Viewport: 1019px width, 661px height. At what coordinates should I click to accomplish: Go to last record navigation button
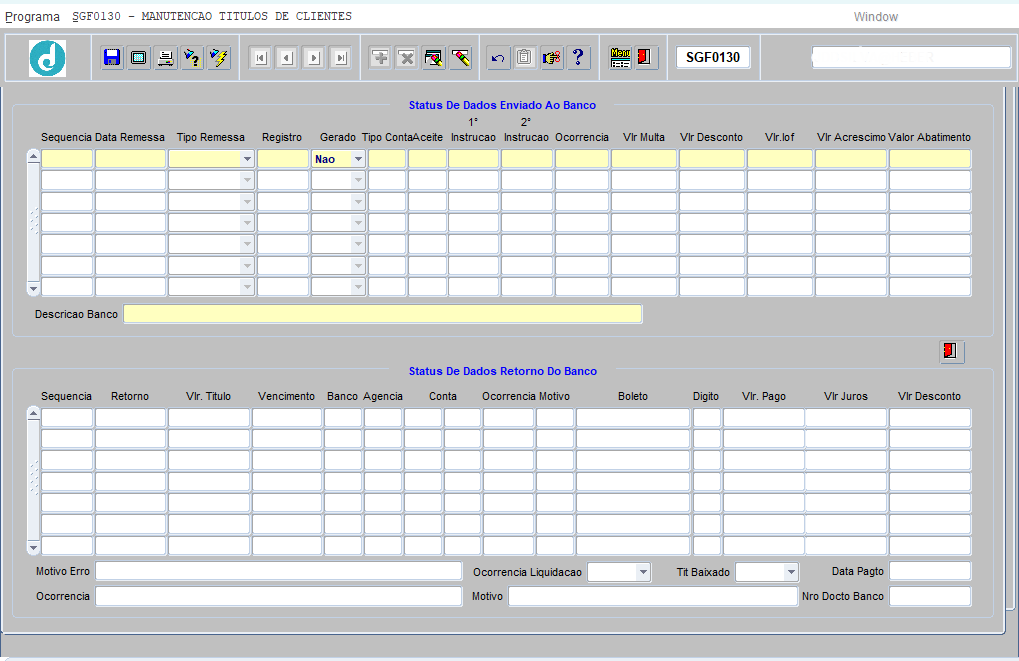coord(341,58)
